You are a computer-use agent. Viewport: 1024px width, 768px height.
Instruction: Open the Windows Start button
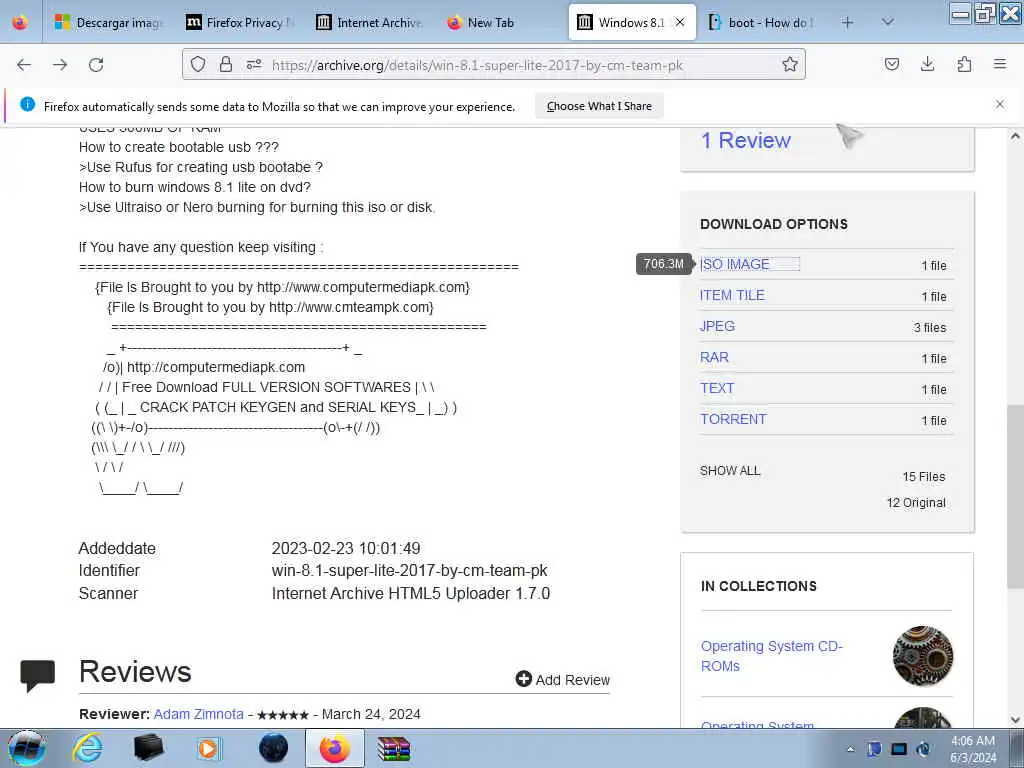(x=27, y=748)
